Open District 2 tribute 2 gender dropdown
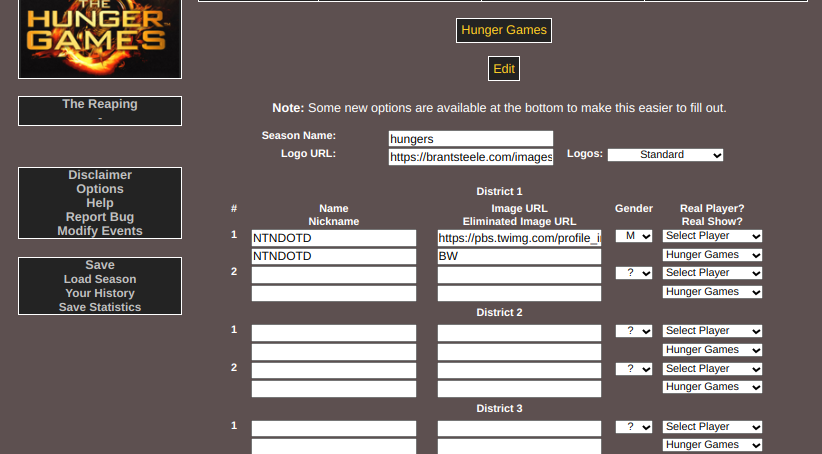This screenshot has height=454, width=822. click(634, 369)
